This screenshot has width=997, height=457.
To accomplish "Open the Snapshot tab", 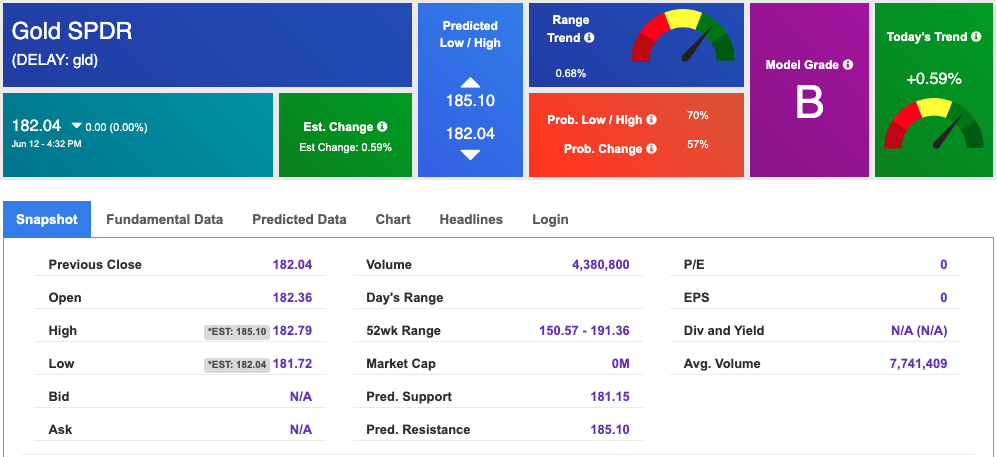I will point(47,219).
